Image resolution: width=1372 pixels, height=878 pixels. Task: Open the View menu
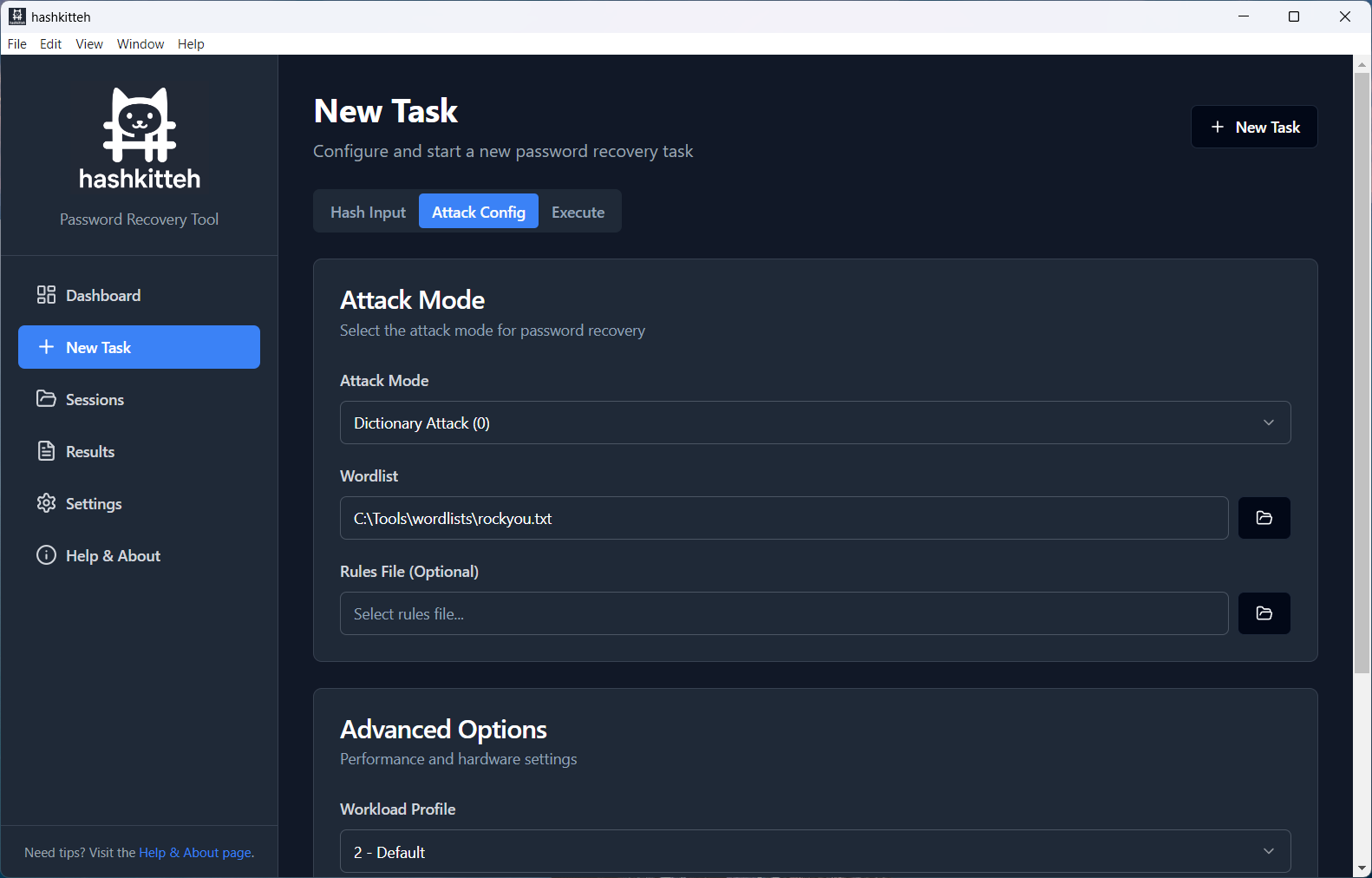[x=89, y=44]
